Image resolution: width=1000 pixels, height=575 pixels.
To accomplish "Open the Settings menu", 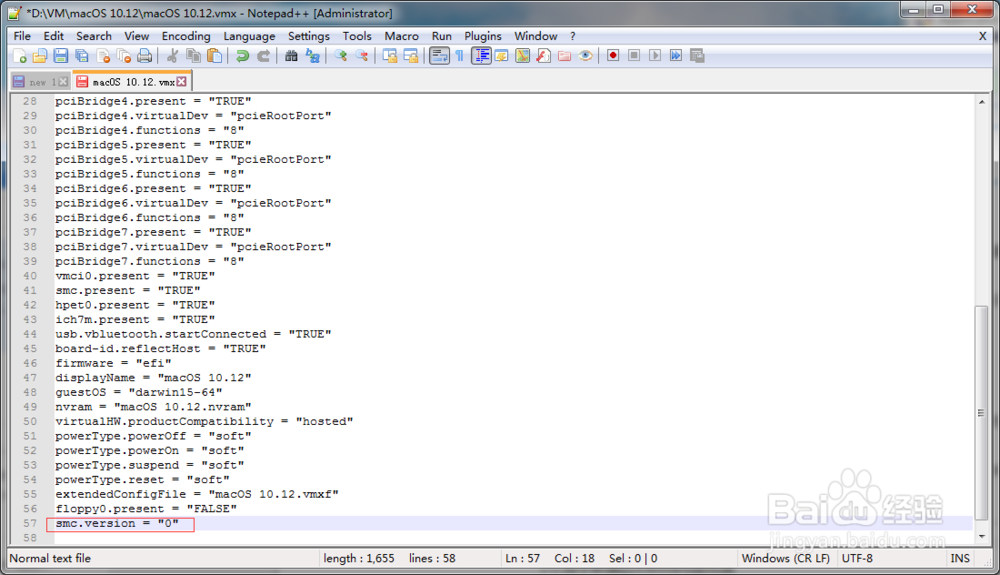I will coord(309,36).
